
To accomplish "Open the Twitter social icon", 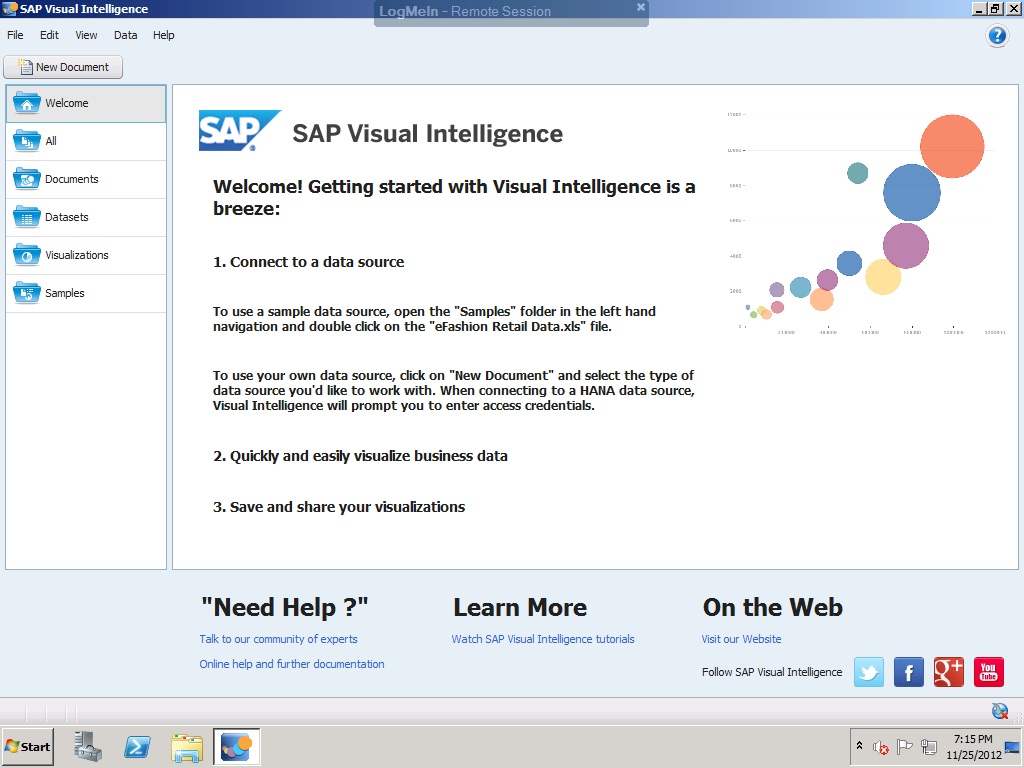I will [x=869, y=672].
